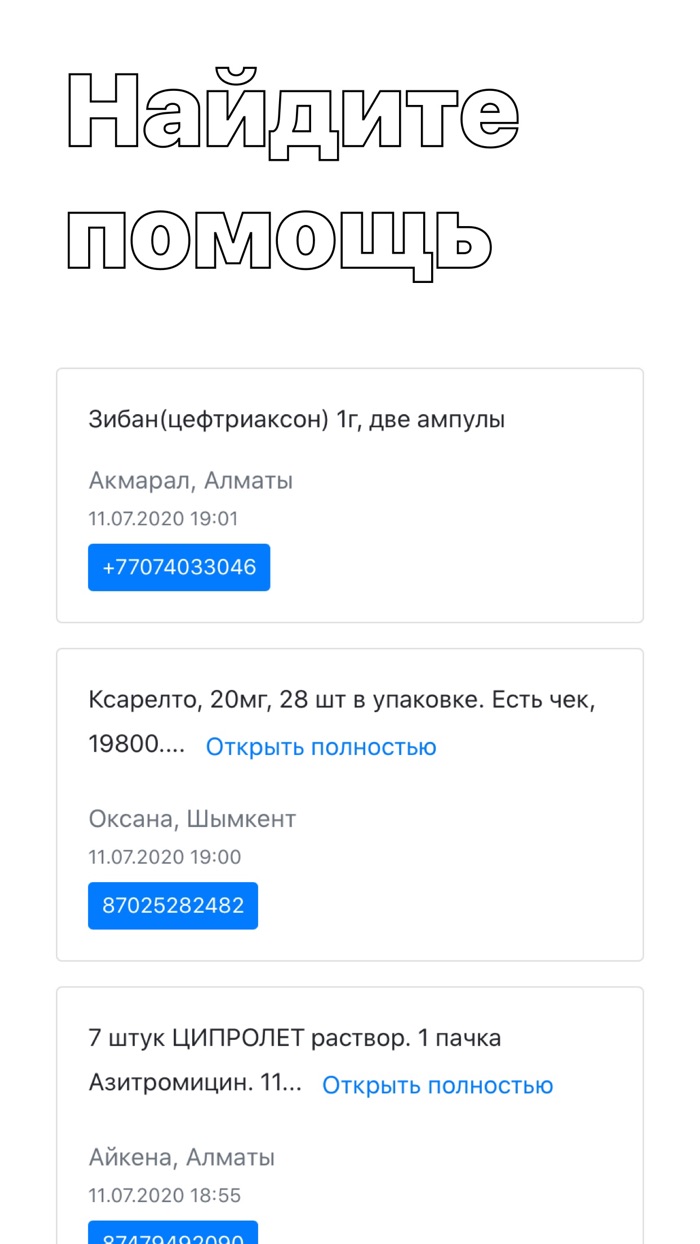Click the truncated 'Азитромицин. 11...' text

click(x=195, y=1085)
